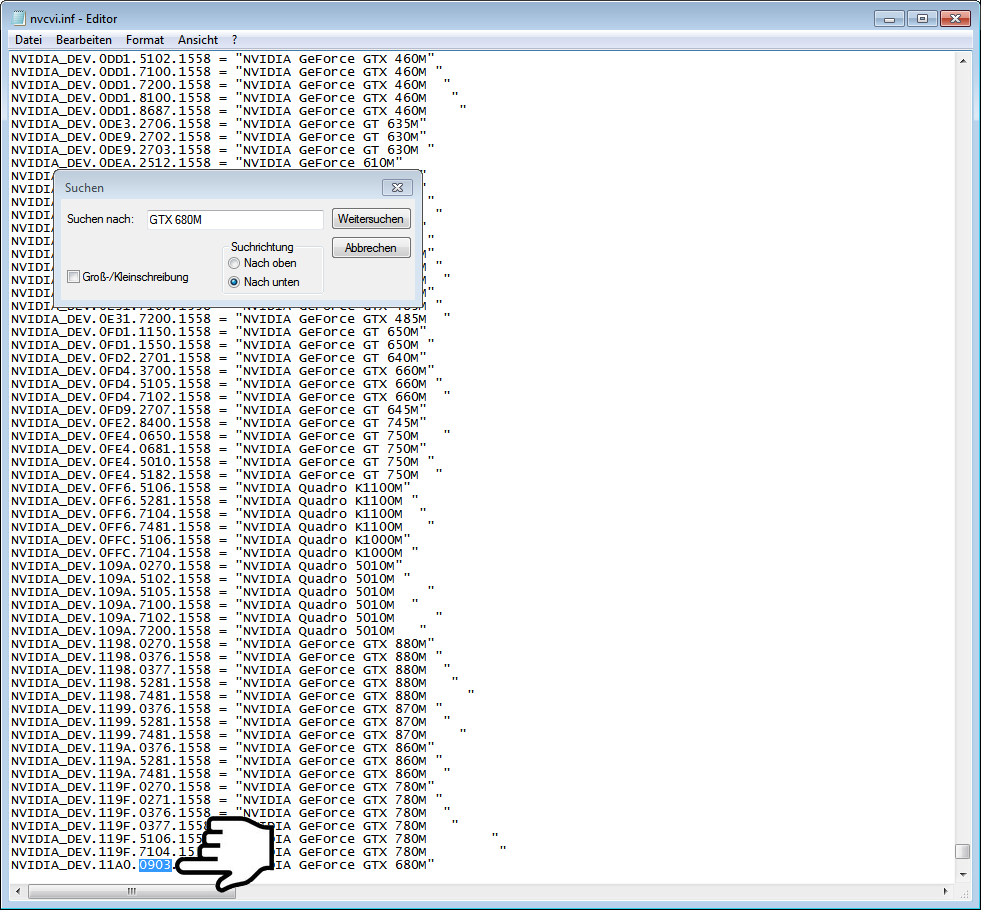Screen dimensions: 981x910
Task: Click the Suchen nach input field
Action: pyautogui.click(x=235, y=220)
